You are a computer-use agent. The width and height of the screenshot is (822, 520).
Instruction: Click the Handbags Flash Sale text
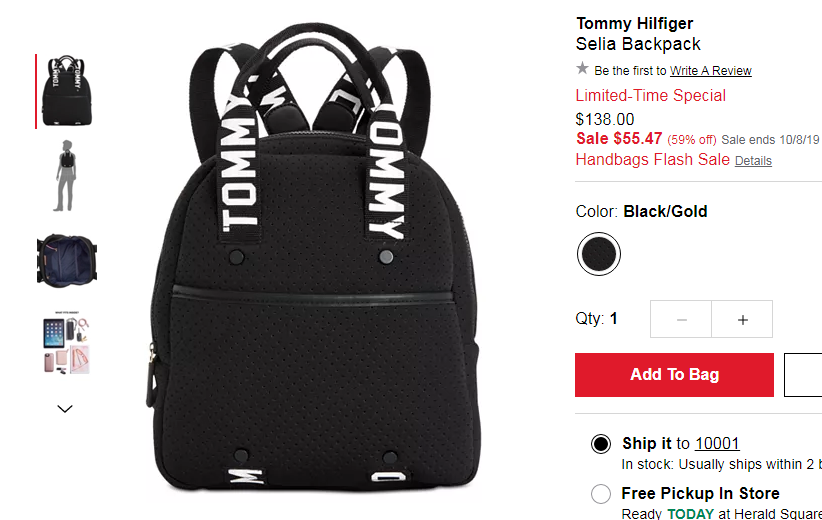pos(653,159)
